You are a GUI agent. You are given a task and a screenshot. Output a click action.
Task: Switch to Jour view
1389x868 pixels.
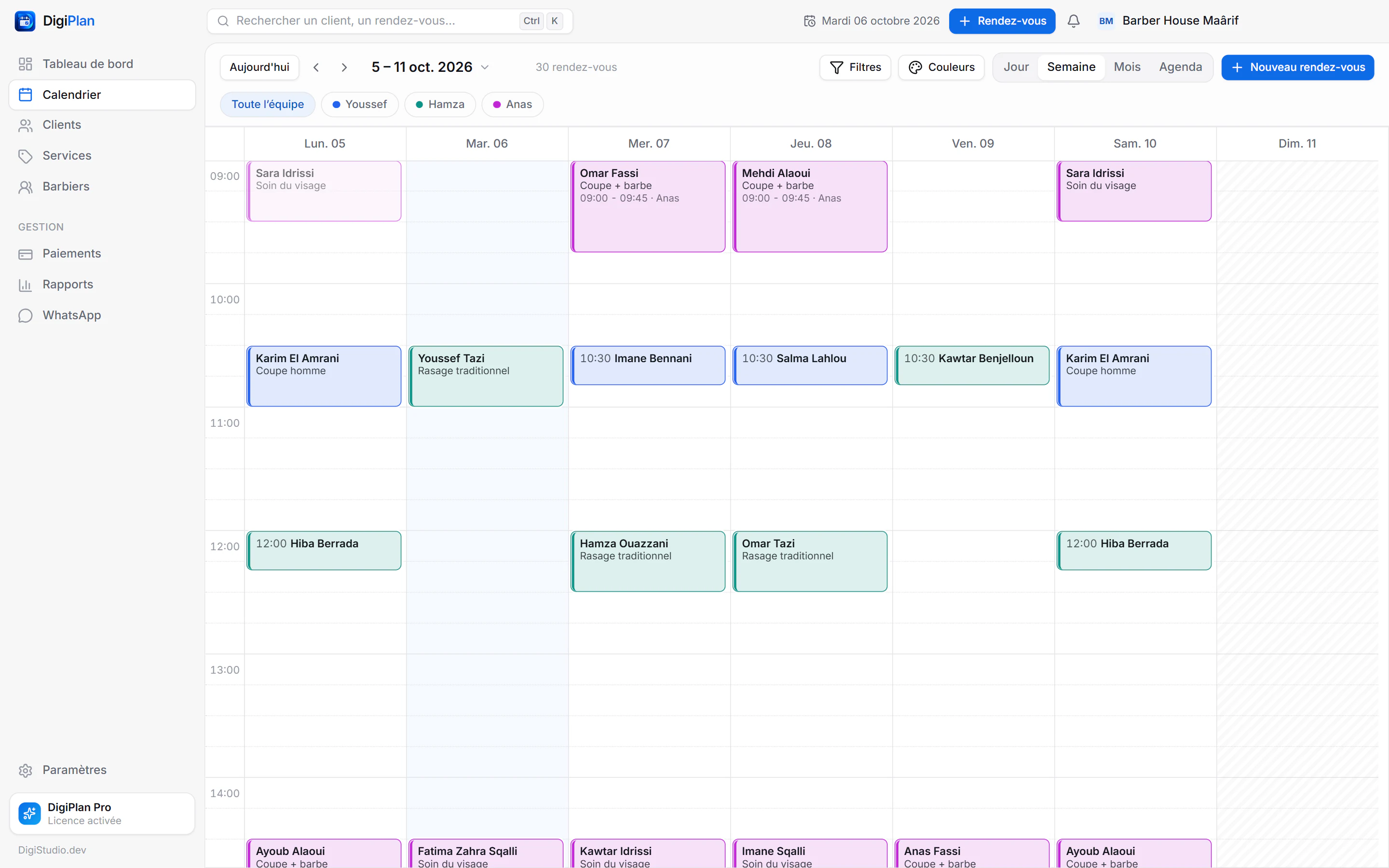pos(1016,67)
